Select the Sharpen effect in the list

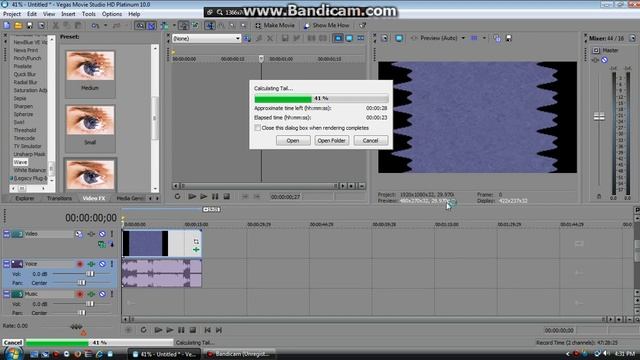pyautogui.click(x=23, y=106)
